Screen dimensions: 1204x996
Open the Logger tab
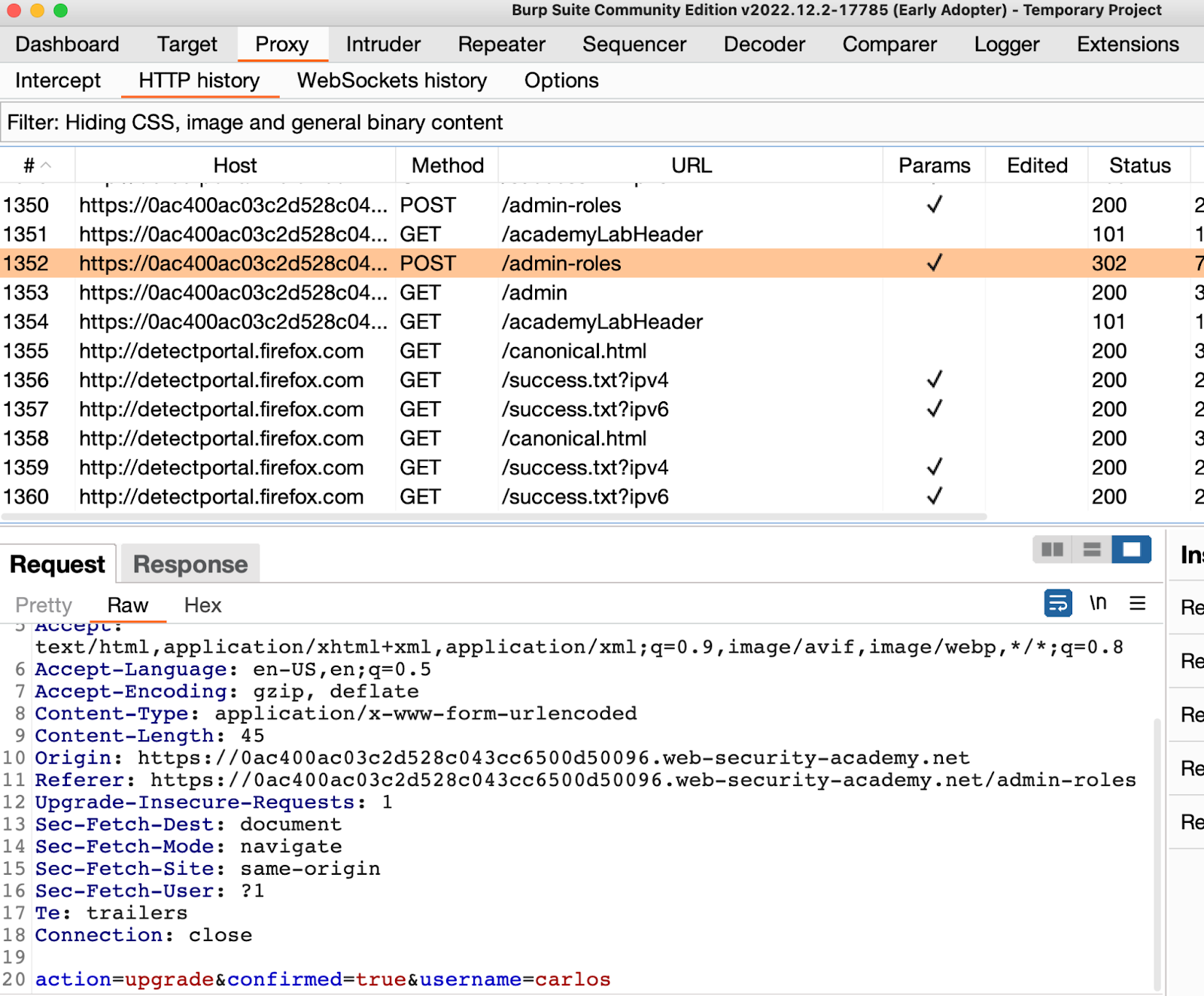coord(1007,44)
